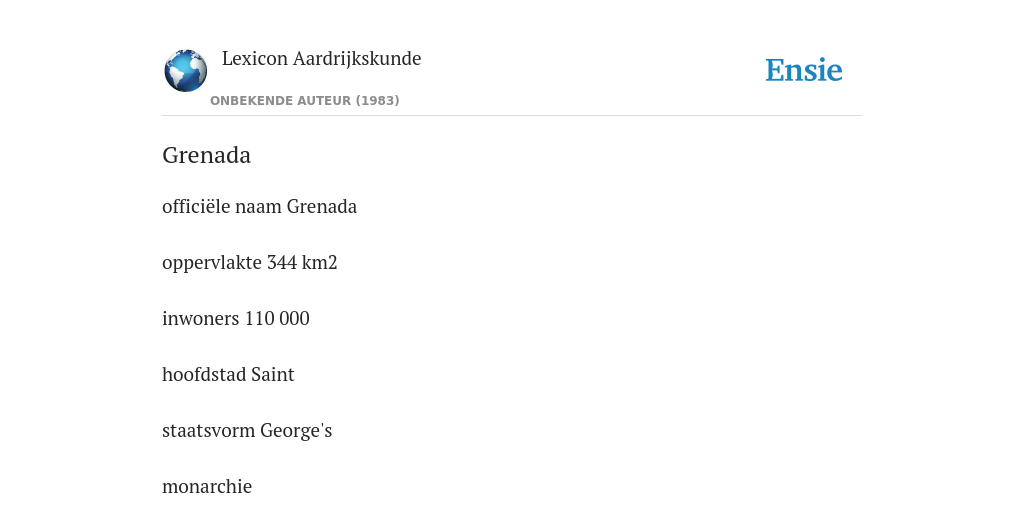
Task: Click the Onbekende Auteur (1983) author label
Action: point(304,101)
